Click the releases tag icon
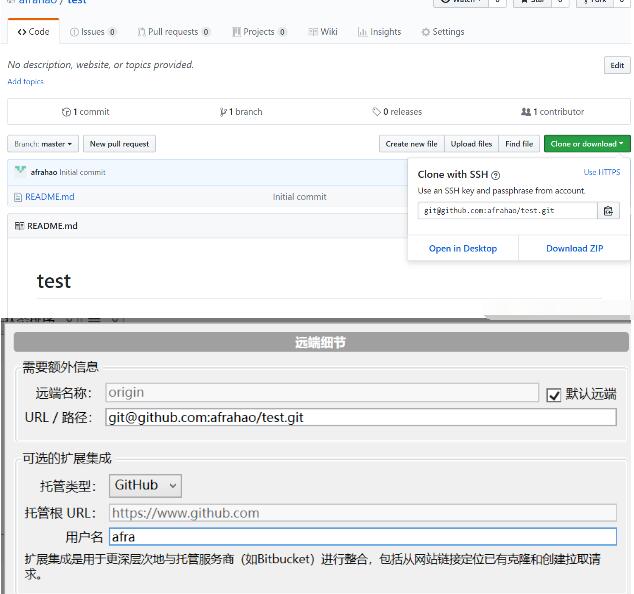The width and height of the screenshot is (634, 594). tap(376, 112)
